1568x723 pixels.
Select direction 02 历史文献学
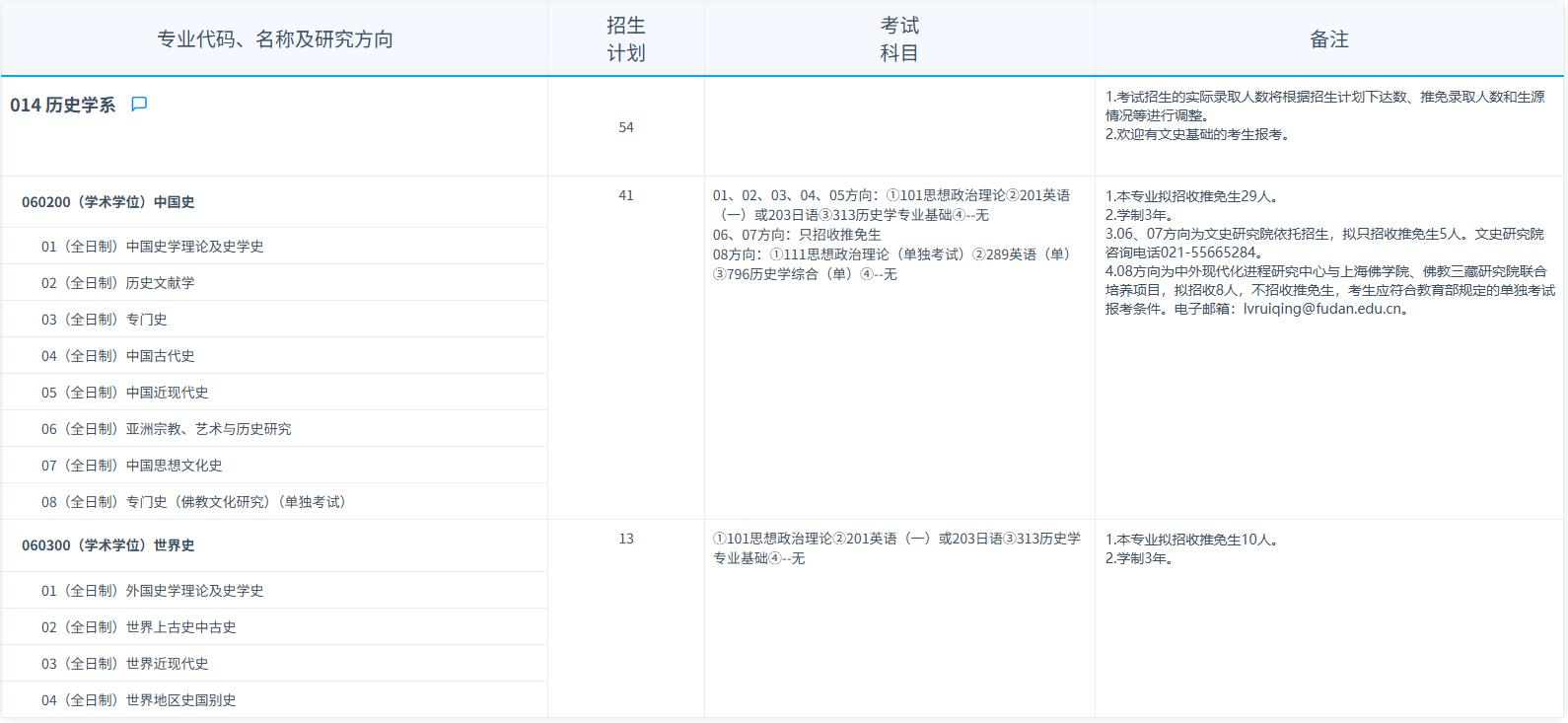(x=118, y=283)
